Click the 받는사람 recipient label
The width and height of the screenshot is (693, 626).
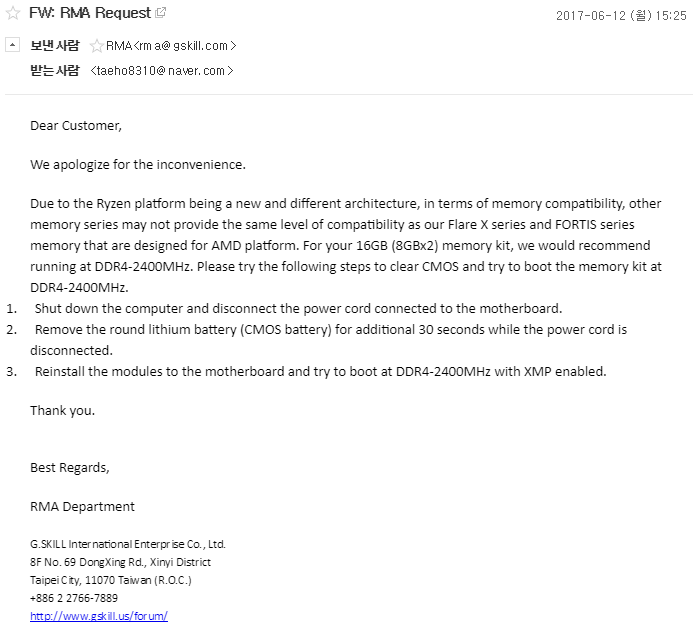[x=55, y=71]
